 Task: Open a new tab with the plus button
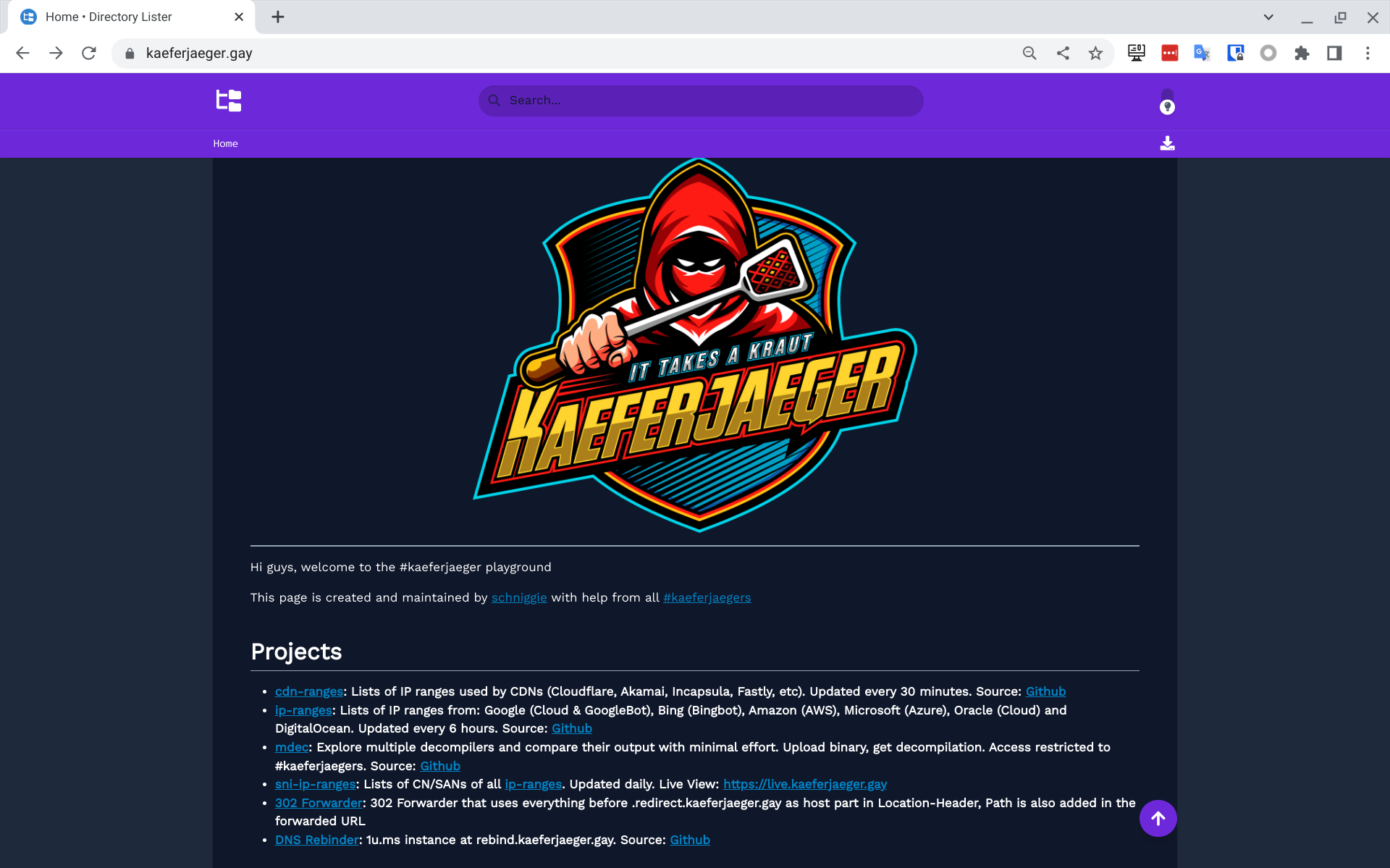pos(278,17)
